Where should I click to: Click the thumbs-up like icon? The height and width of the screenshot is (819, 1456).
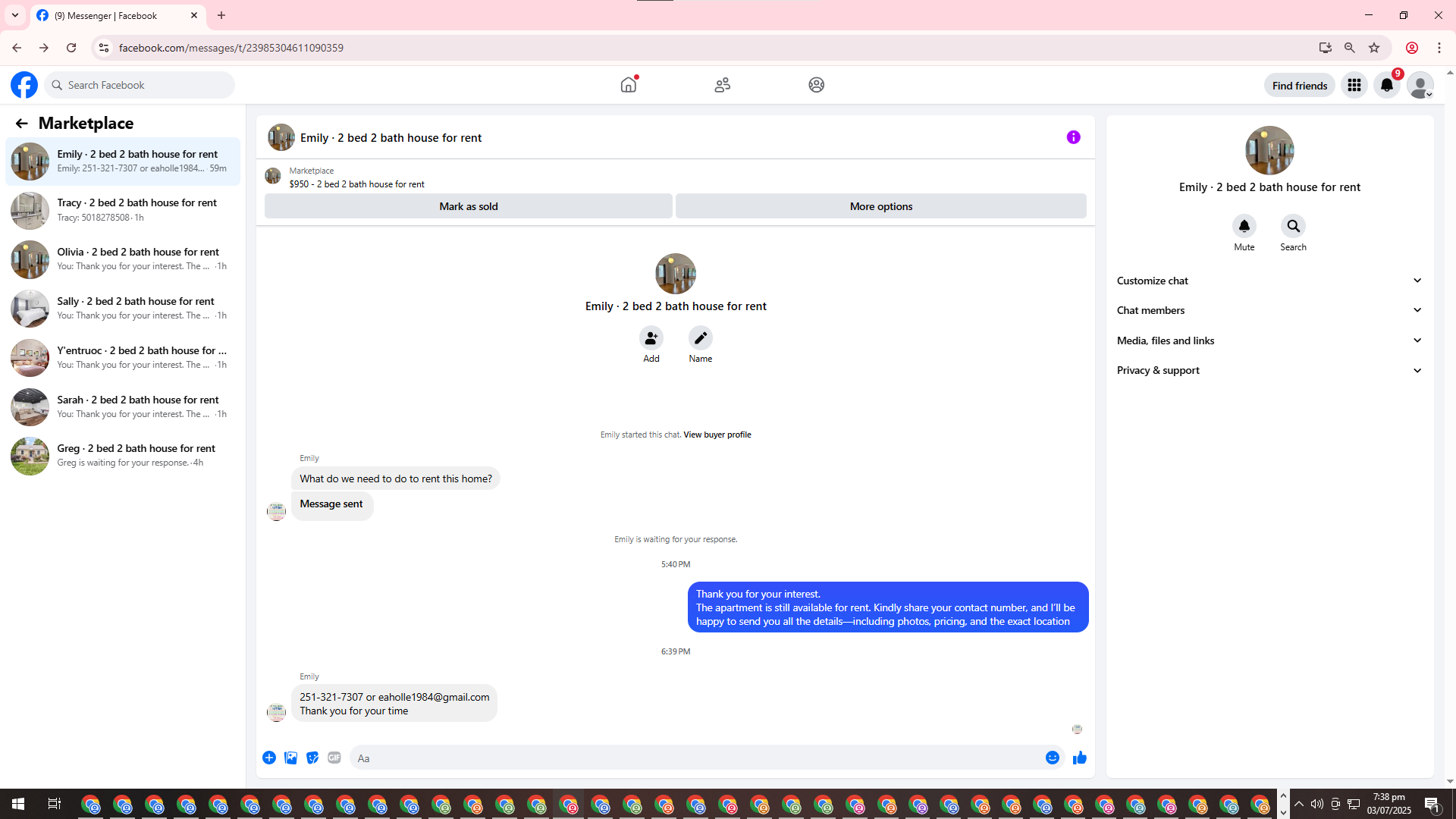click(x=1079, y=758)
